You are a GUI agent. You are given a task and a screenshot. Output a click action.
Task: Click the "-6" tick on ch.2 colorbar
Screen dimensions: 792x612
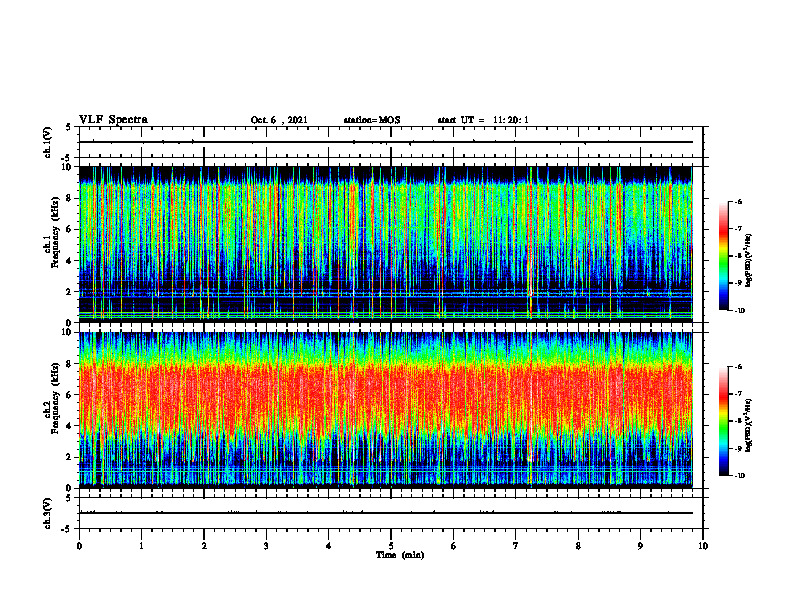coord(738,367)
